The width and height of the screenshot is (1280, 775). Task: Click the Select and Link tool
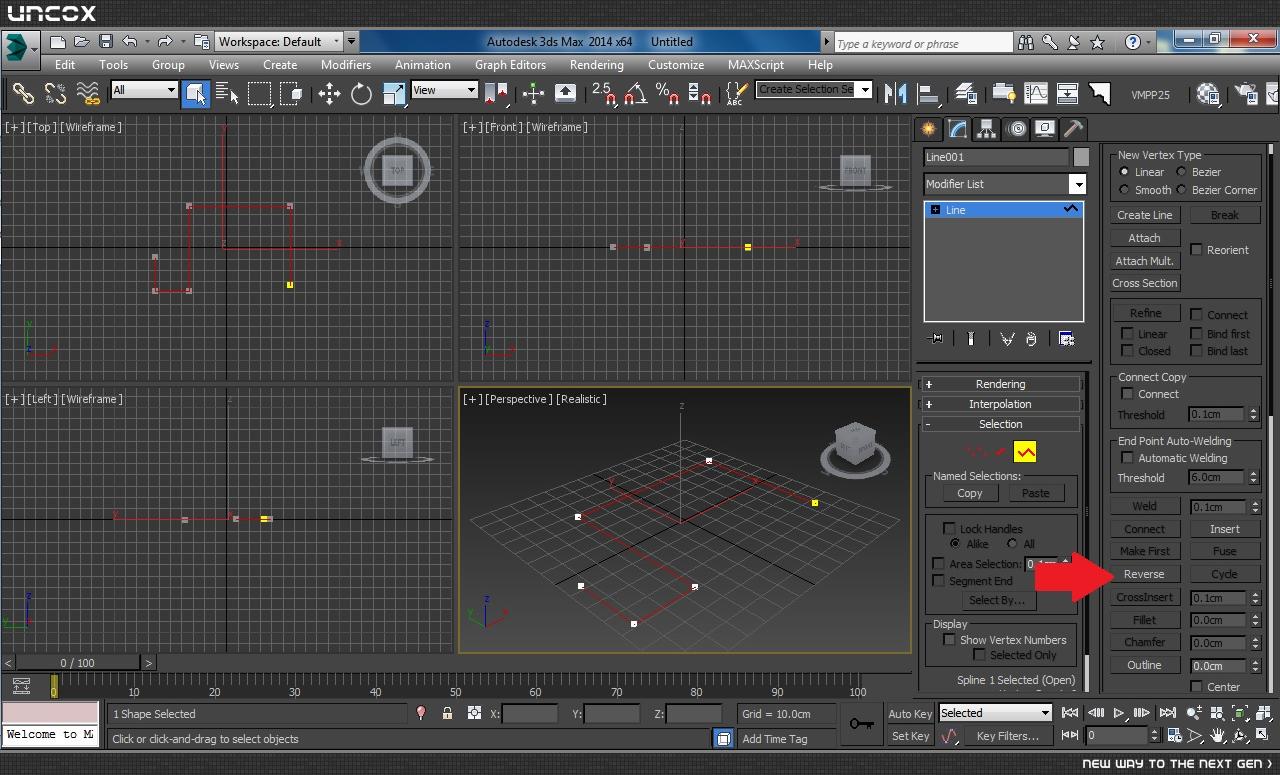(x=22, y=94)
